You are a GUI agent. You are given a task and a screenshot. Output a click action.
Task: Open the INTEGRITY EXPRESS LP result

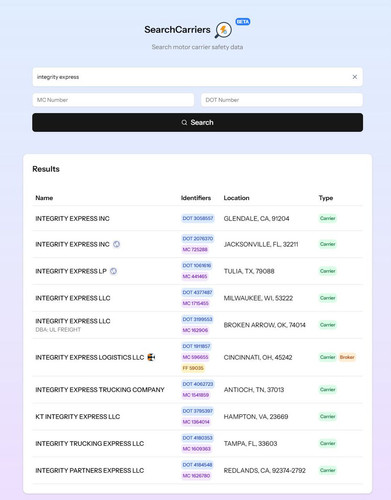coord(71,271)
